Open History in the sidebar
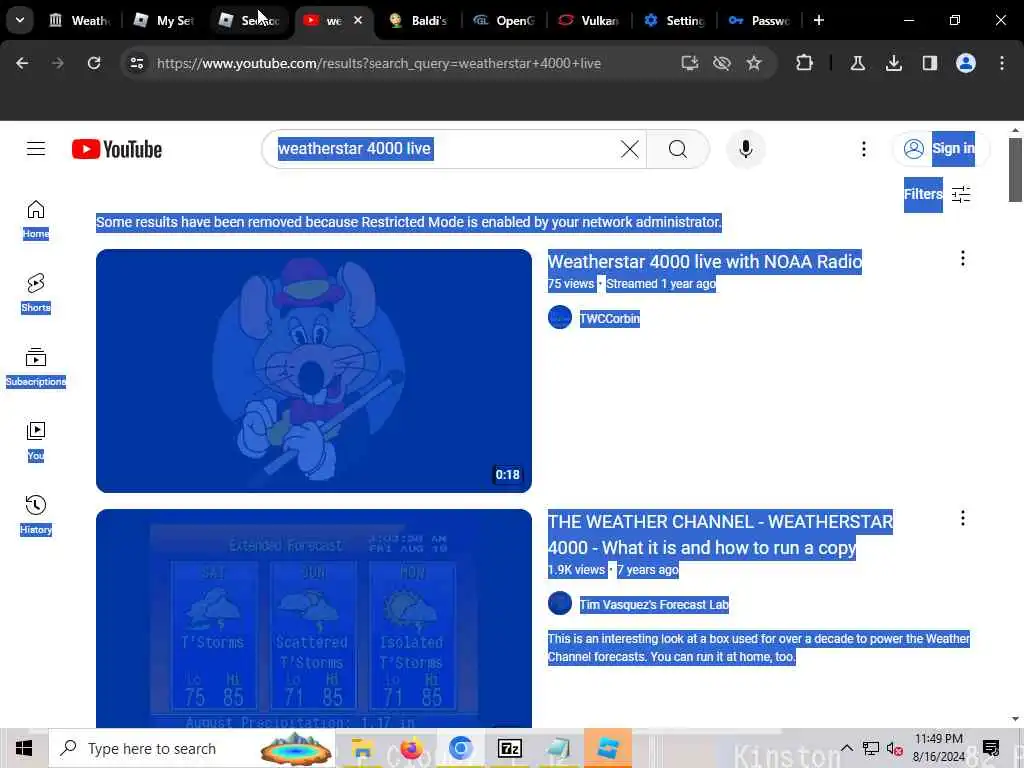This screenshot has height=768, width=1024. [x=36, y=515]
